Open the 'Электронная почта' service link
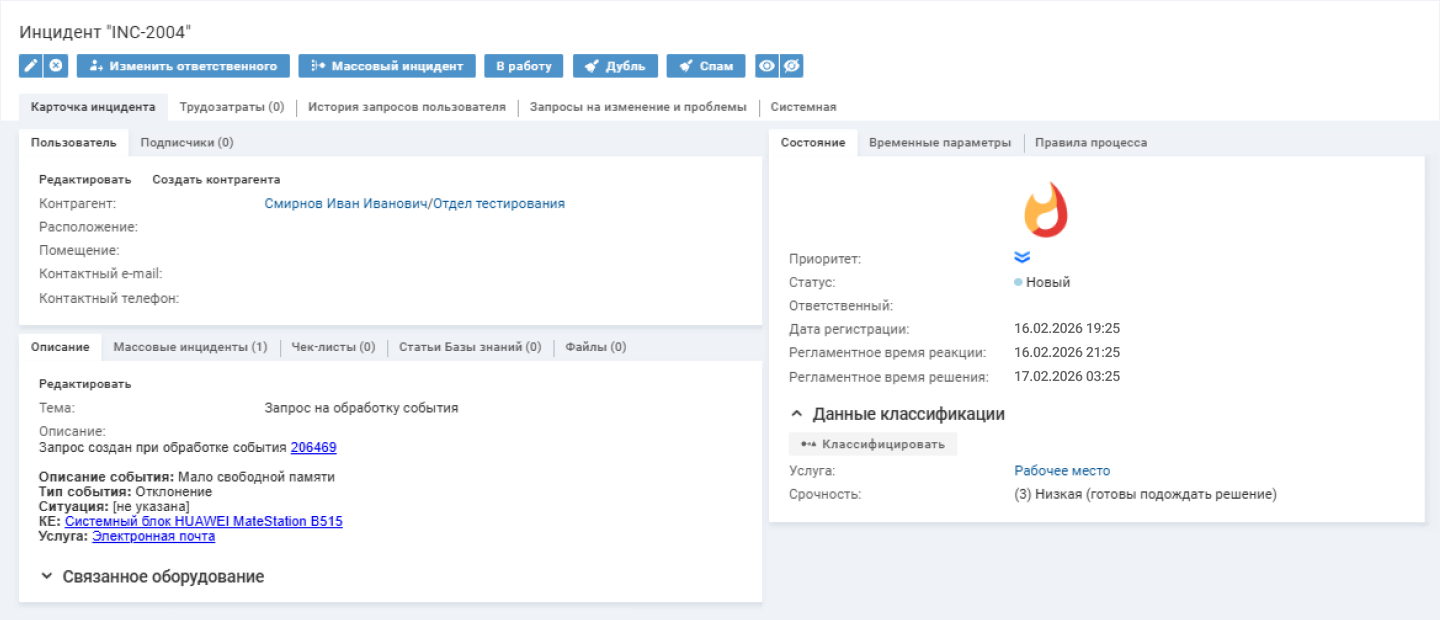 pos(154,536)
